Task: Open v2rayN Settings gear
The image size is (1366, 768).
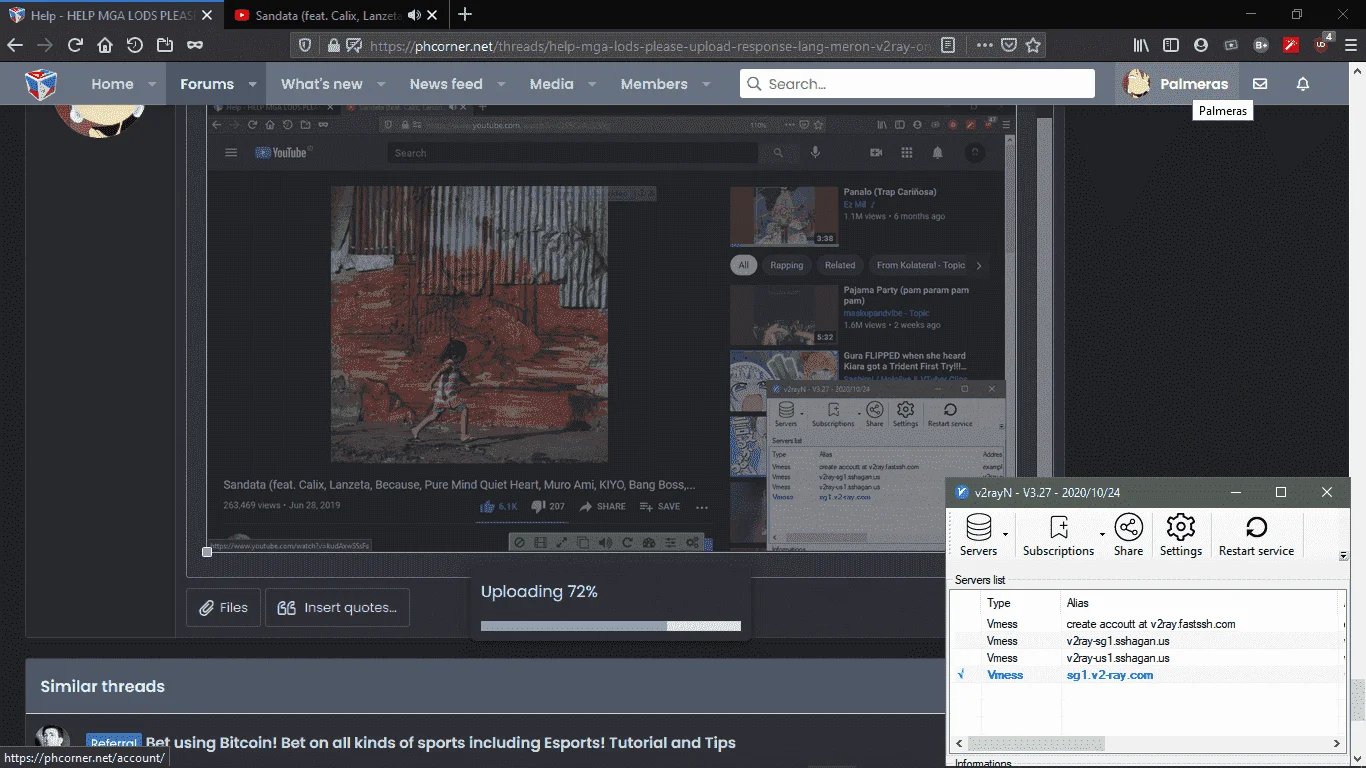Action: (1181, 536)
